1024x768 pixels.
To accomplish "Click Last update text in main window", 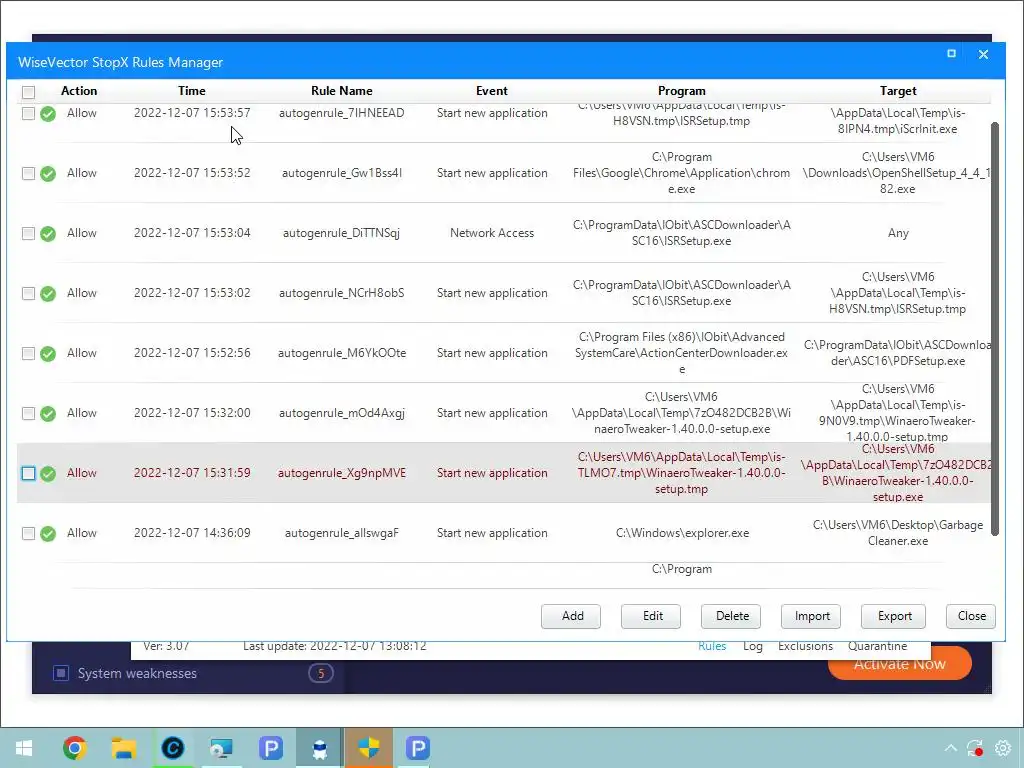I will (x=334, y=647).
